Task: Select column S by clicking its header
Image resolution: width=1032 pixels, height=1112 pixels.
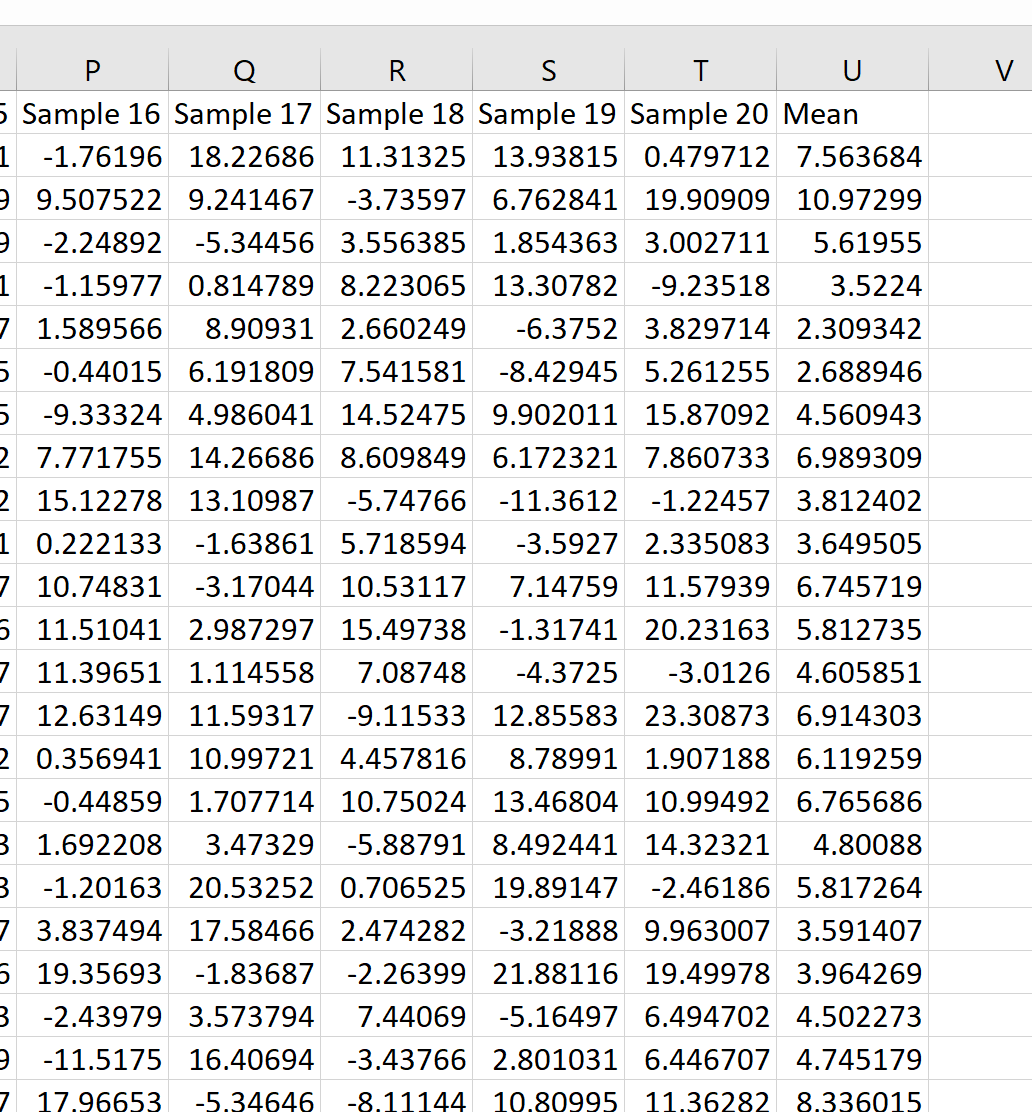Action: pos(547,71)
